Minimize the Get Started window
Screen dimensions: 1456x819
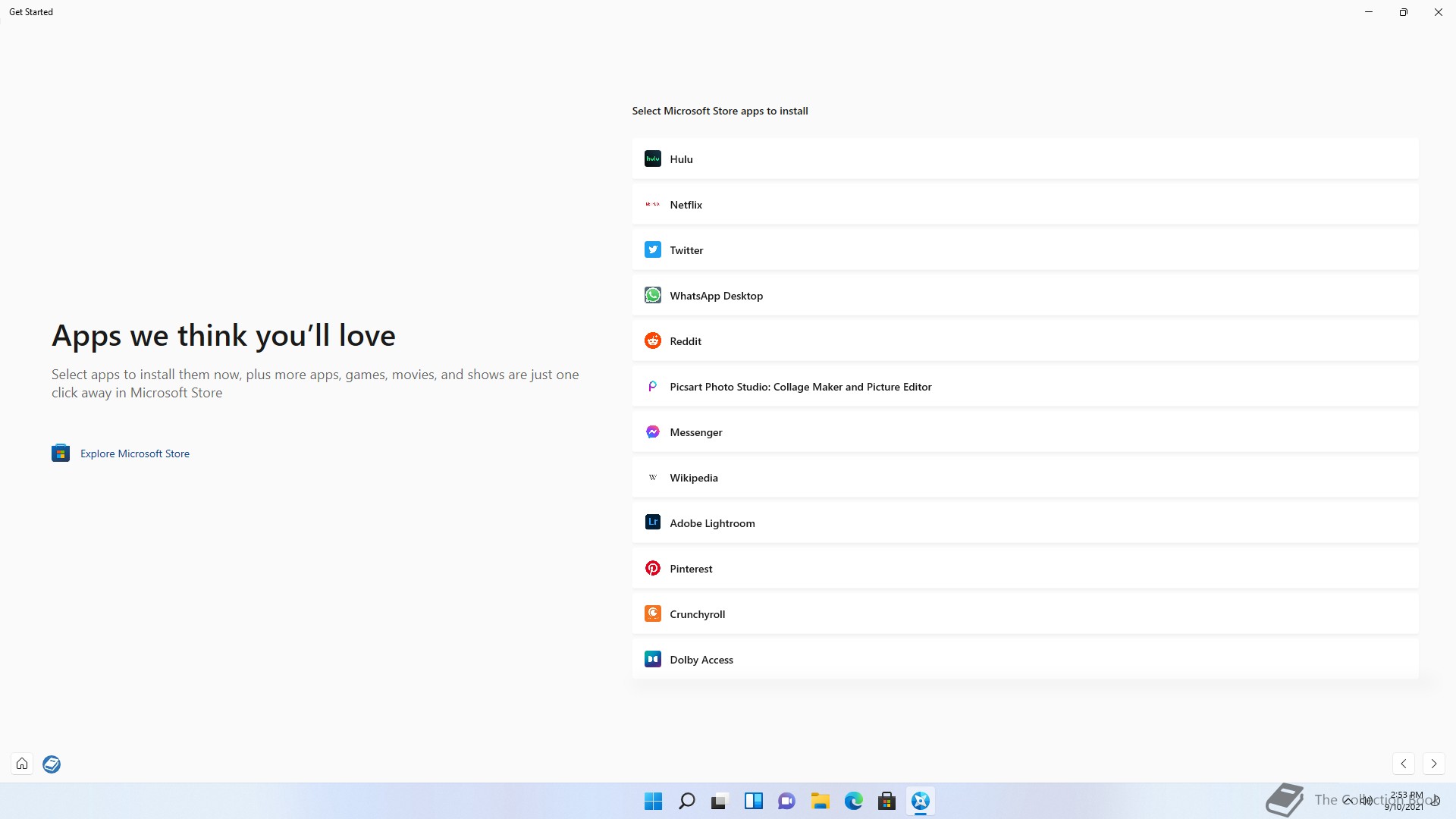(1369, 12)
